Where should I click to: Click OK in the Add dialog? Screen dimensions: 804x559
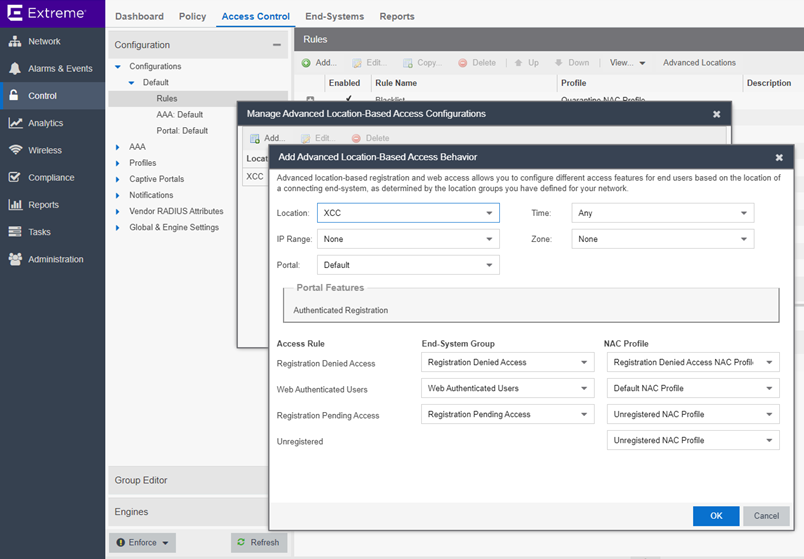[x=716, y=516]
